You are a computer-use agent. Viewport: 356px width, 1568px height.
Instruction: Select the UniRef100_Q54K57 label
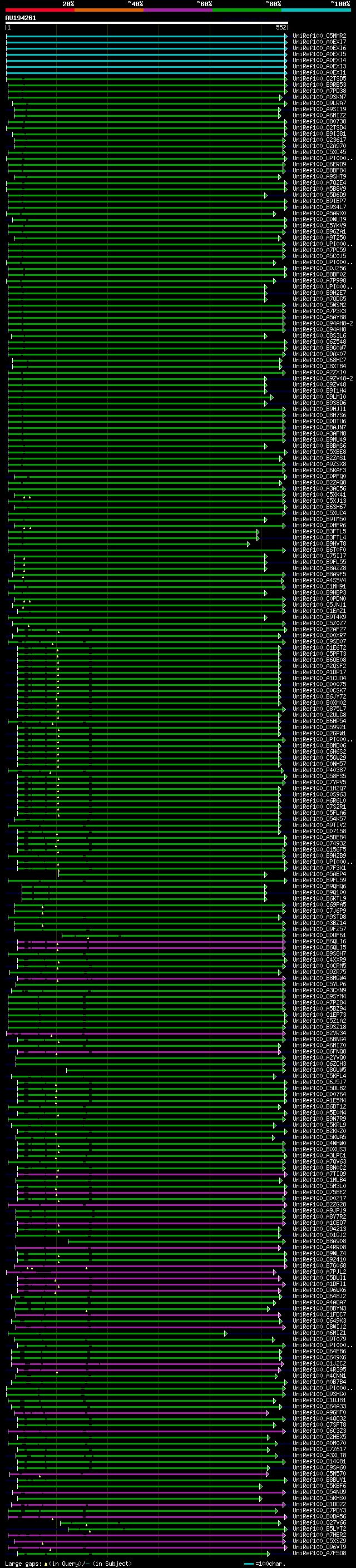pos(319,819)
